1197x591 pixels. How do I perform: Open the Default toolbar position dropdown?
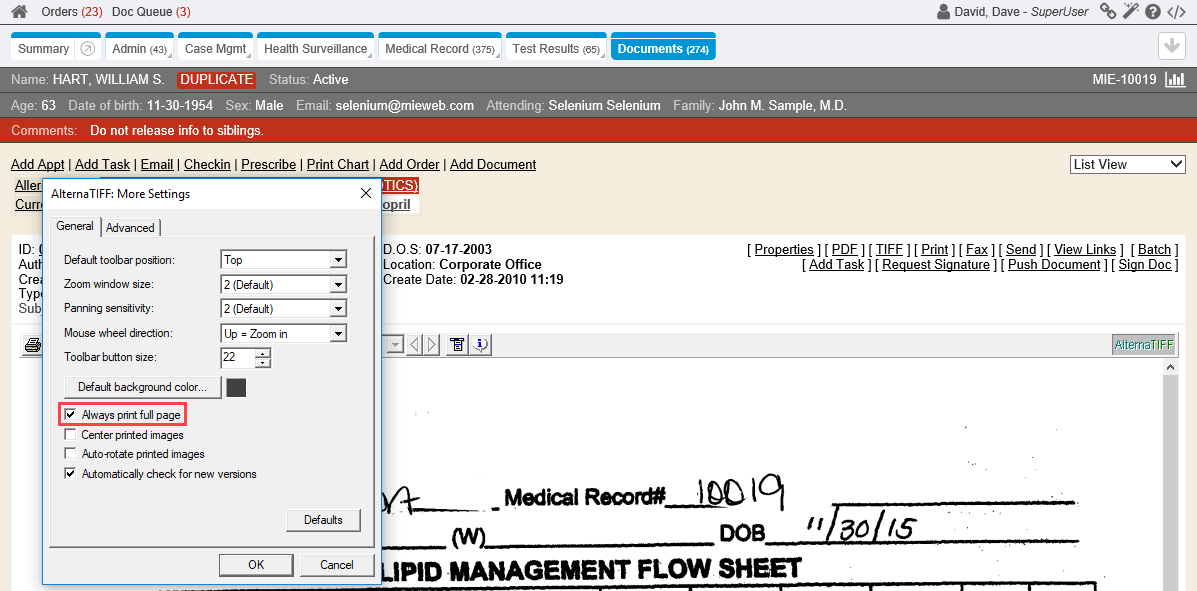tap(338, 260)
